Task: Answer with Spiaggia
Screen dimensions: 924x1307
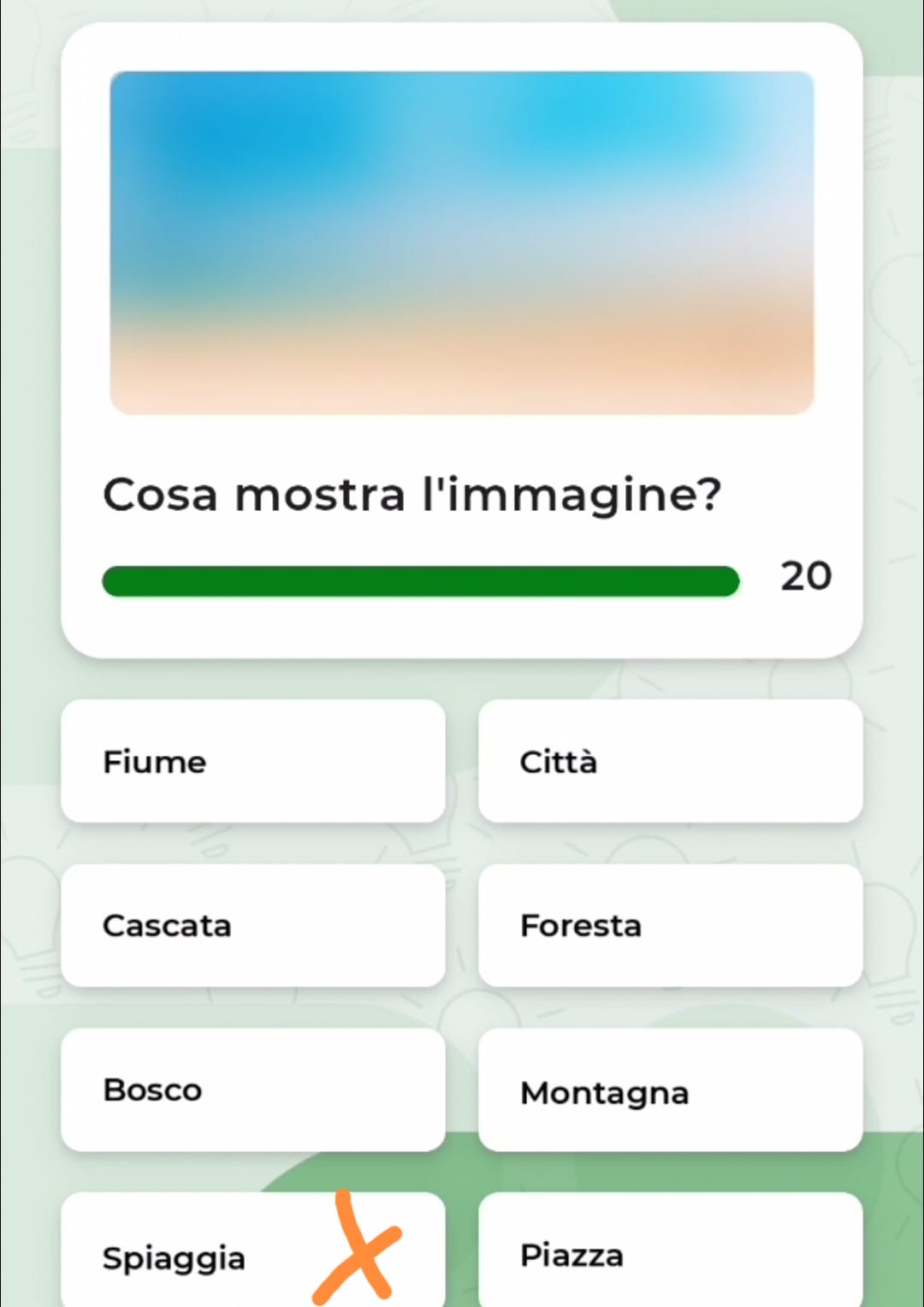Action: pos(175,1257)
